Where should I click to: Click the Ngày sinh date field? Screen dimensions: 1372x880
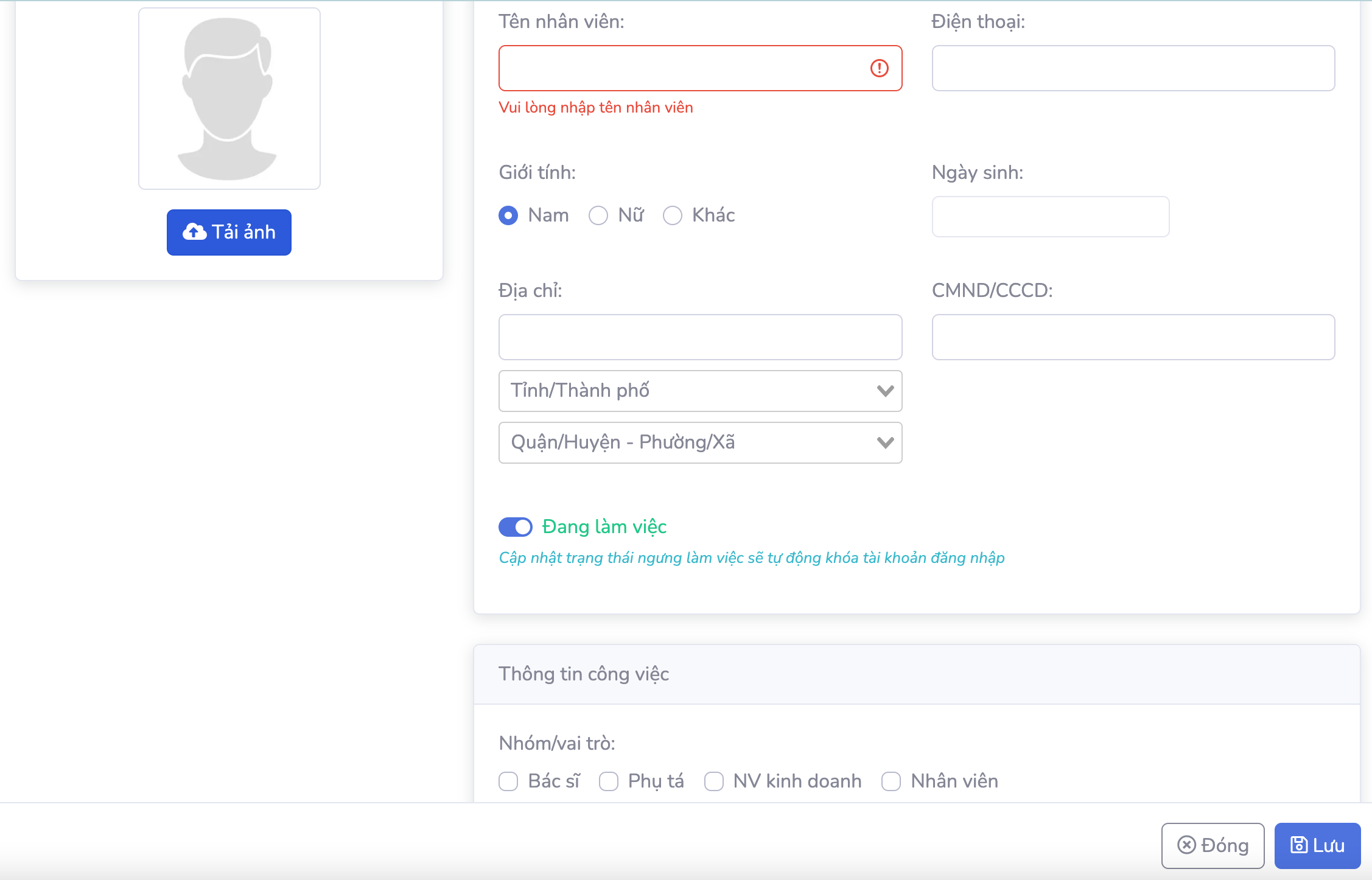(1050, 217)
